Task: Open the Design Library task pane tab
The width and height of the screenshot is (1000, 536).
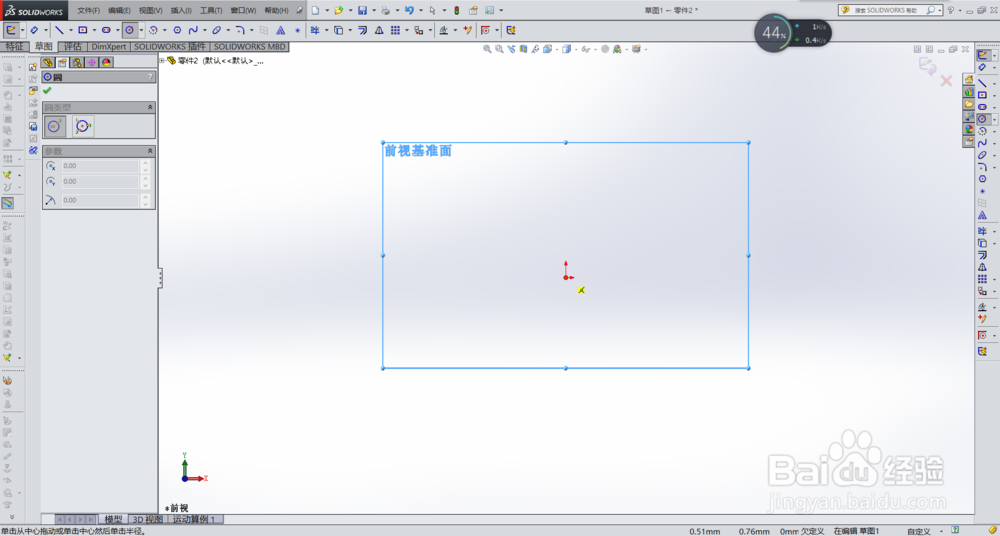Action: 969,92
